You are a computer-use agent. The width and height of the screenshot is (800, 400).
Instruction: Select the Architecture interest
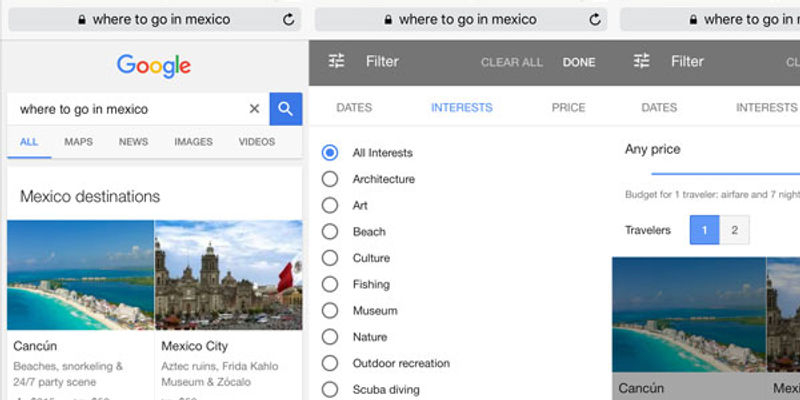[330, 179]
